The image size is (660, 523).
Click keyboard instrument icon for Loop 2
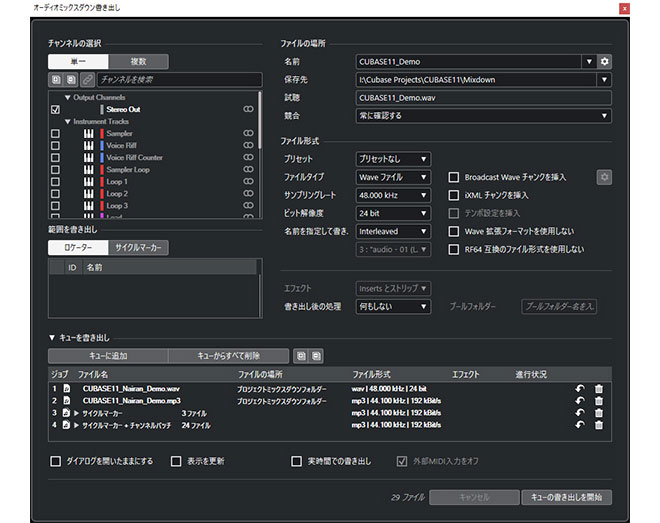(88, 194)
